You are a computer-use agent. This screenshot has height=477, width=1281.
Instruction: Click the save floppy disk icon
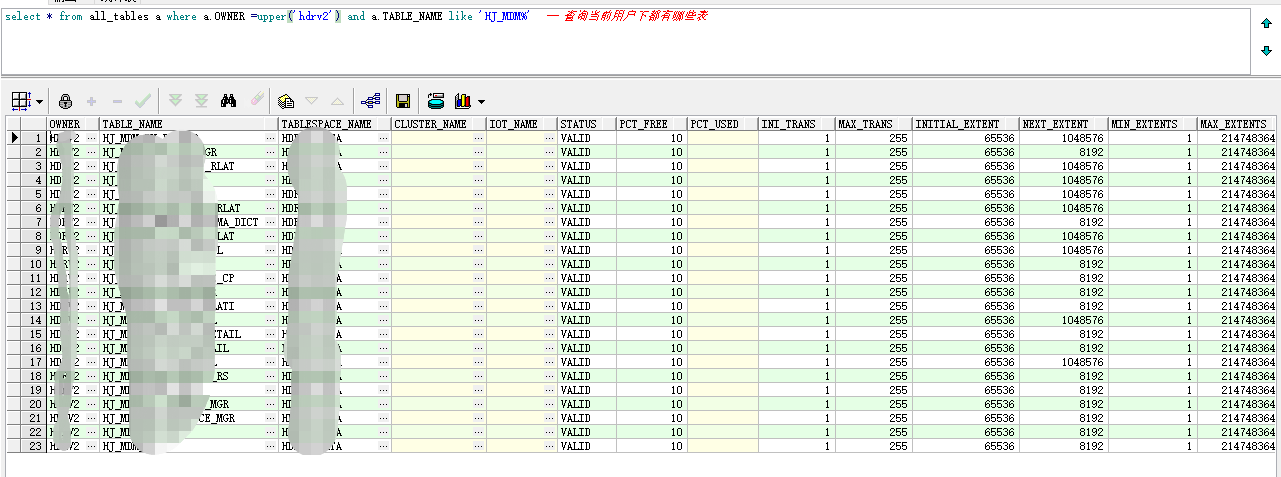[403, 101]
